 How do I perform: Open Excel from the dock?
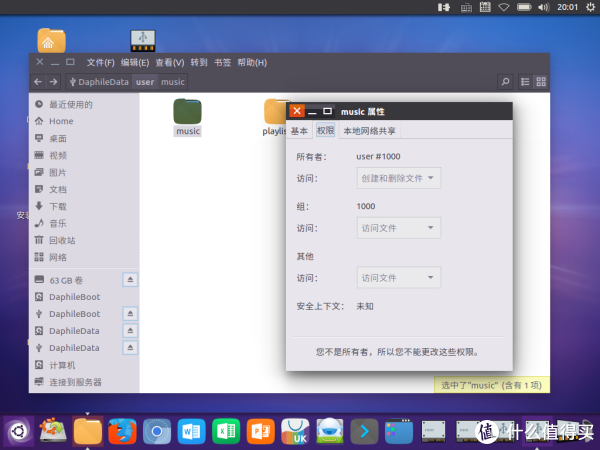point(226,431)
